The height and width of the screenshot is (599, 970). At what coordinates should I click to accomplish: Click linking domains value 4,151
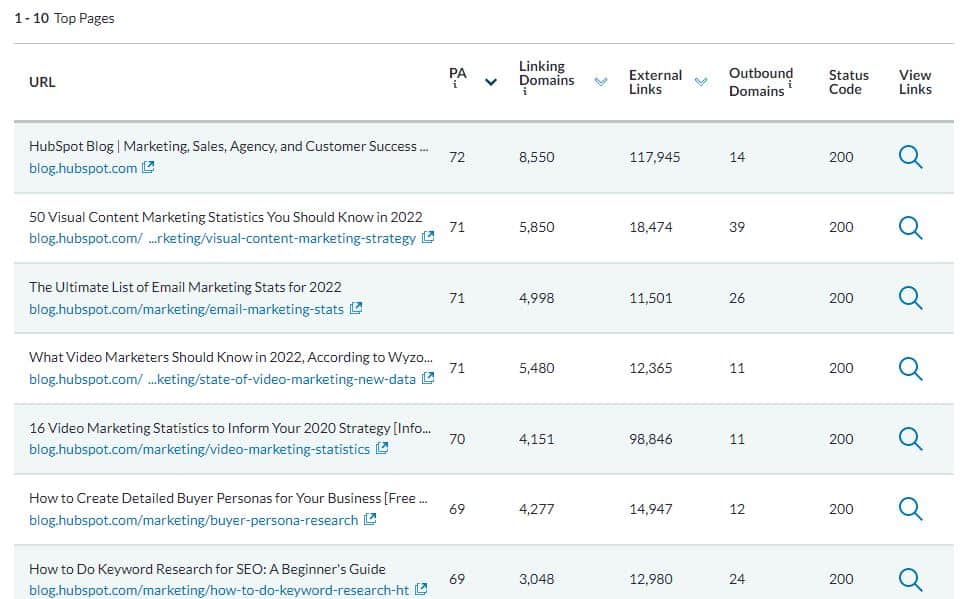tap(536, 439)
